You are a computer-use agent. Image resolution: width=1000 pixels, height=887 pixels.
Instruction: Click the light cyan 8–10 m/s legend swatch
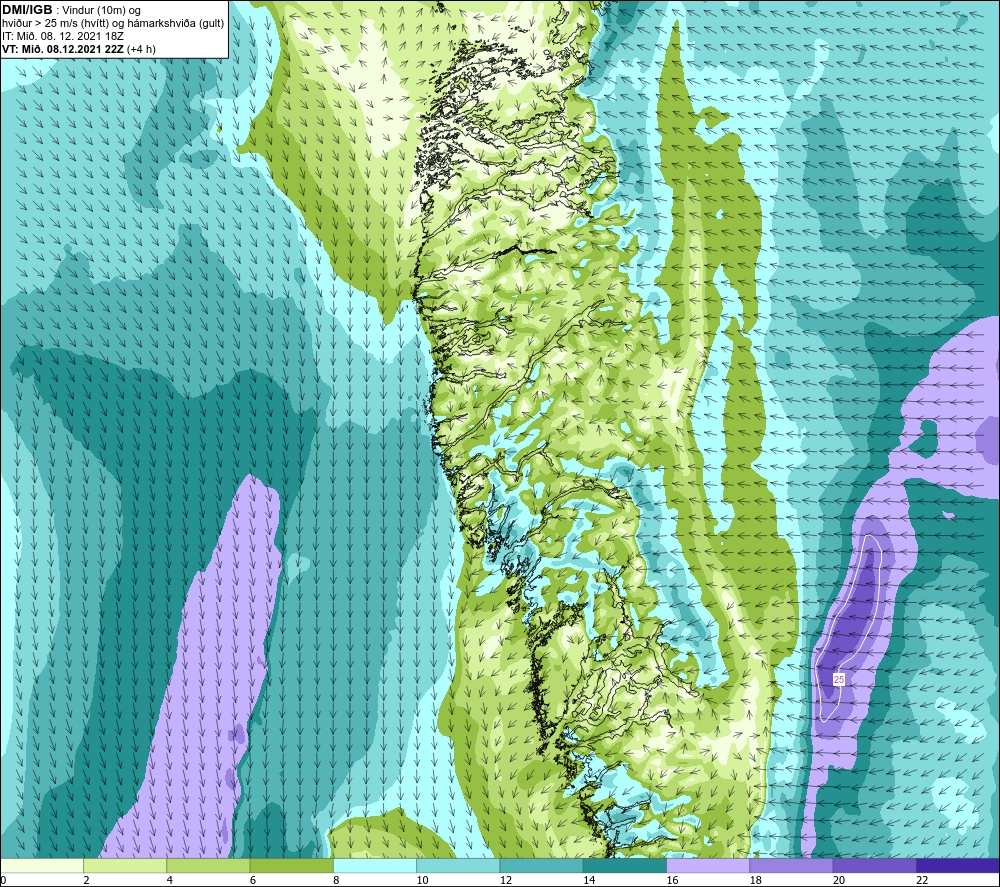375,866
